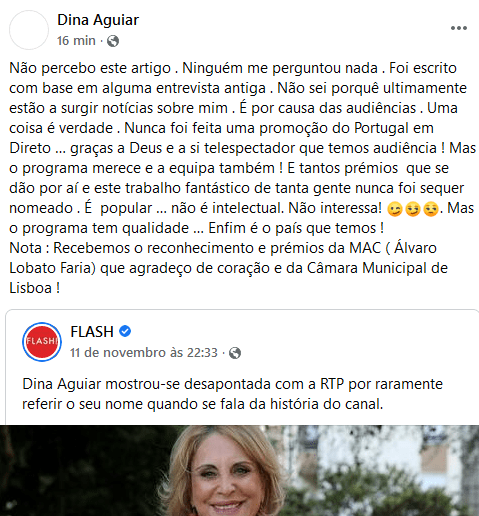The image size is (479, 516).
Task: Click 'Câmara Municipal de' text in the post
Action: pos(377,268)
